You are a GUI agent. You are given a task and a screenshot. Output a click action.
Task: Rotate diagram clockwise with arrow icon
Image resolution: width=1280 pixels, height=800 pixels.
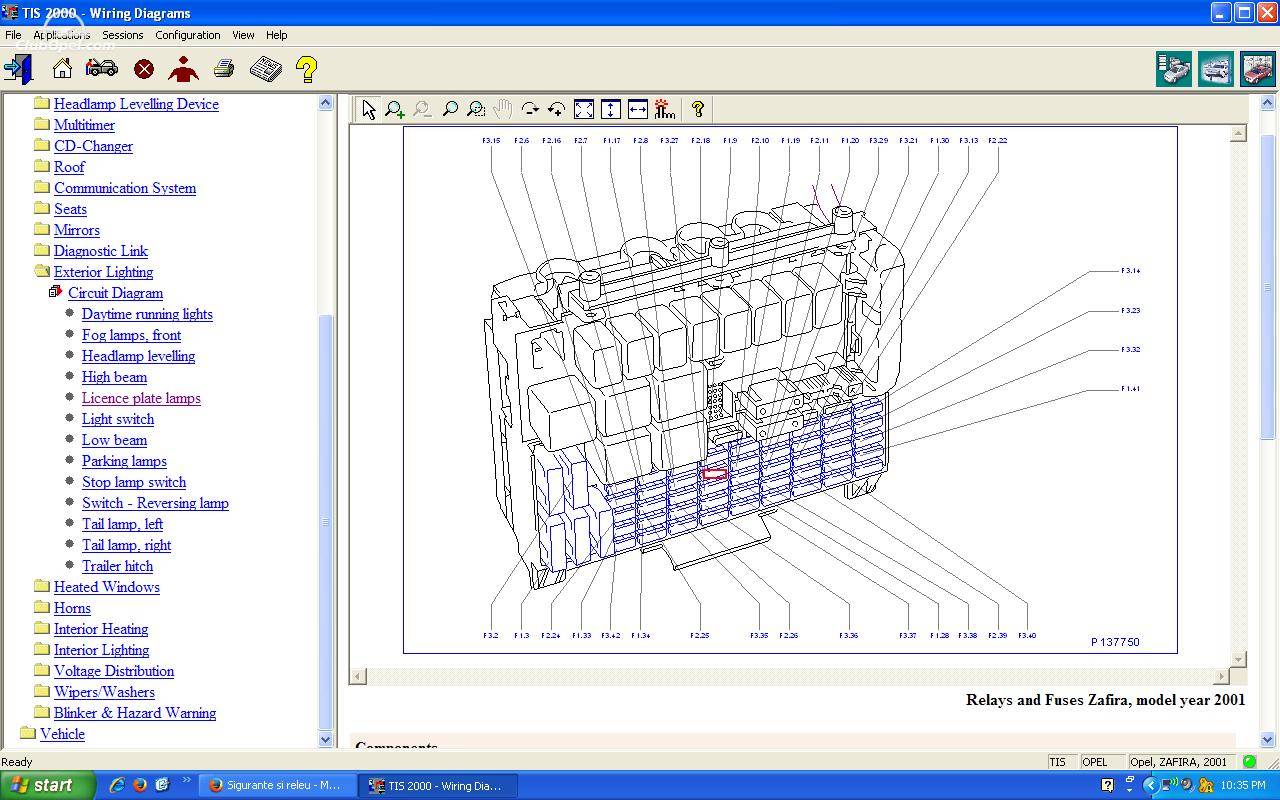(x=530, y=109)
